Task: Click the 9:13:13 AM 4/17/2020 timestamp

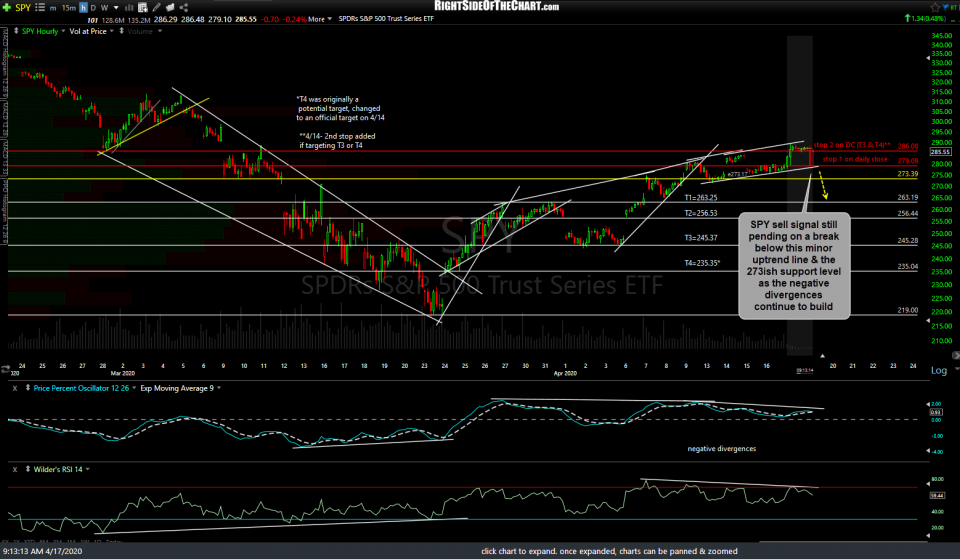Action: (x=42, y=552)
